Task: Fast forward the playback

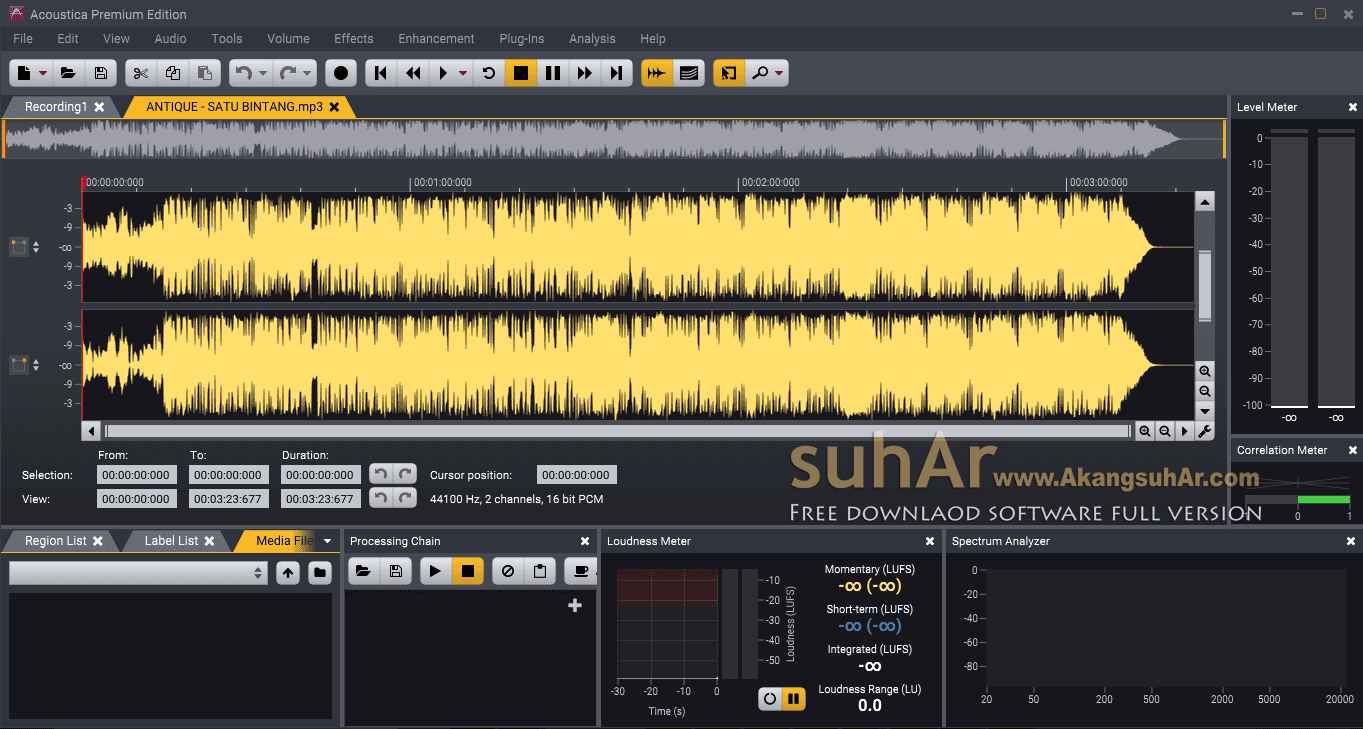Action: pyautogui.click(x=585, y=73)
